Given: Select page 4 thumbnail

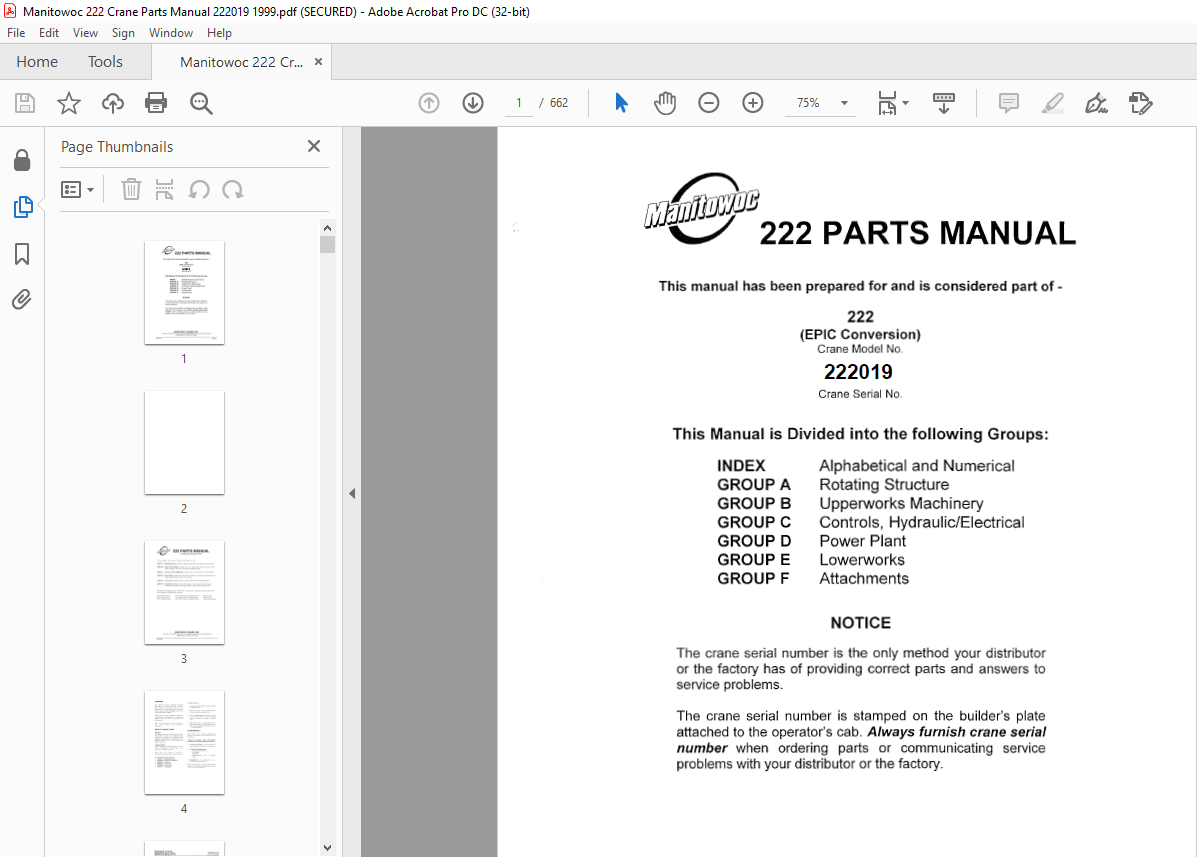Looking at the screenshot, I should [184, 743].
